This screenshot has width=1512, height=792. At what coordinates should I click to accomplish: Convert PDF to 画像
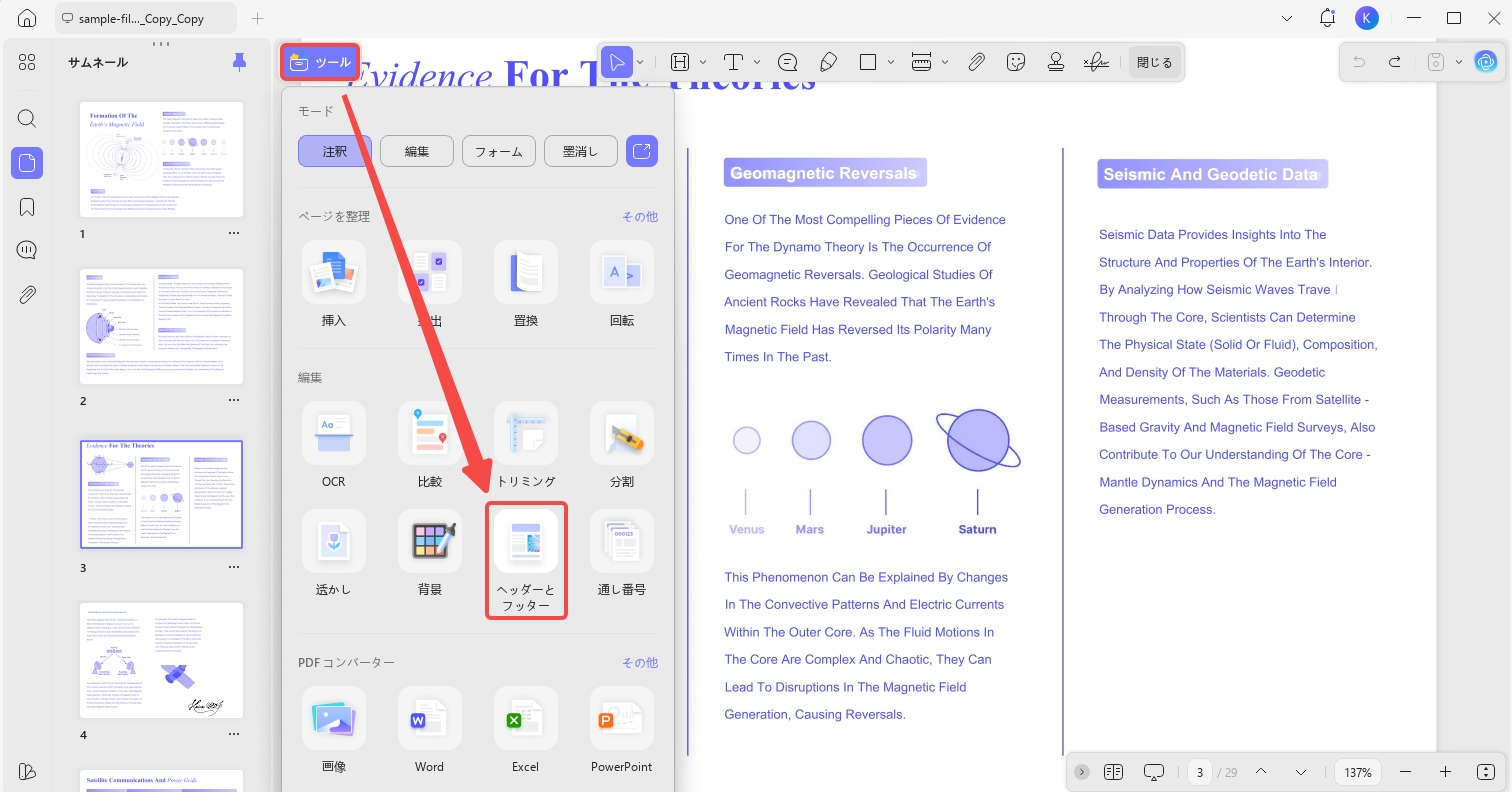[334, 731]
